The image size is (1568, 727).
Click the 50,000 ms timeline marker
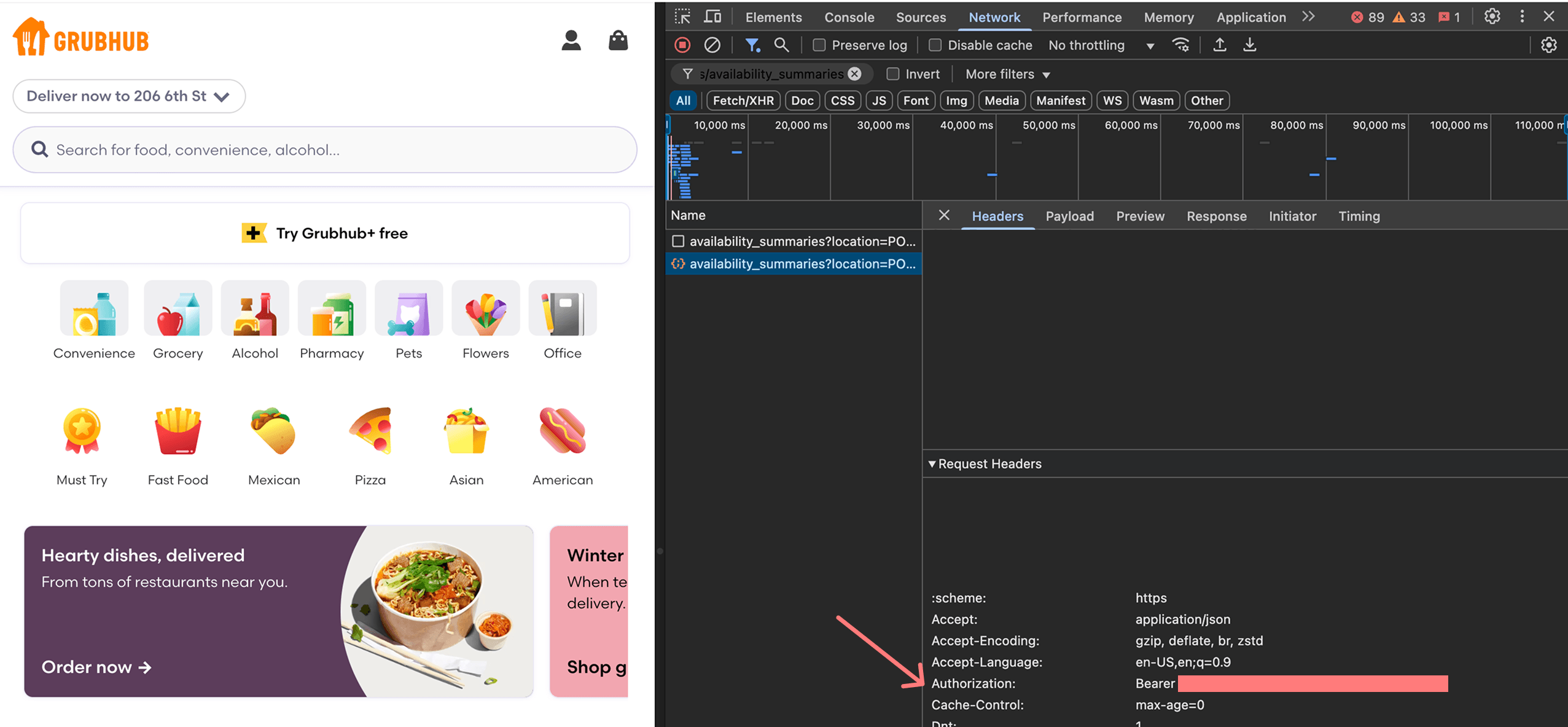click(x=1048, y=125)
